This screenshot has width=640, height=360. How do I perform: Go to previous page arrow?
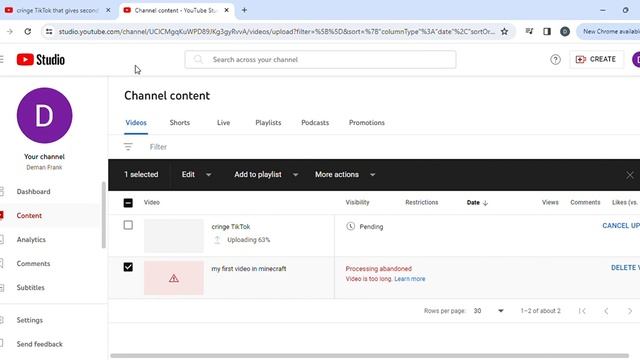(x=606, y=311)
